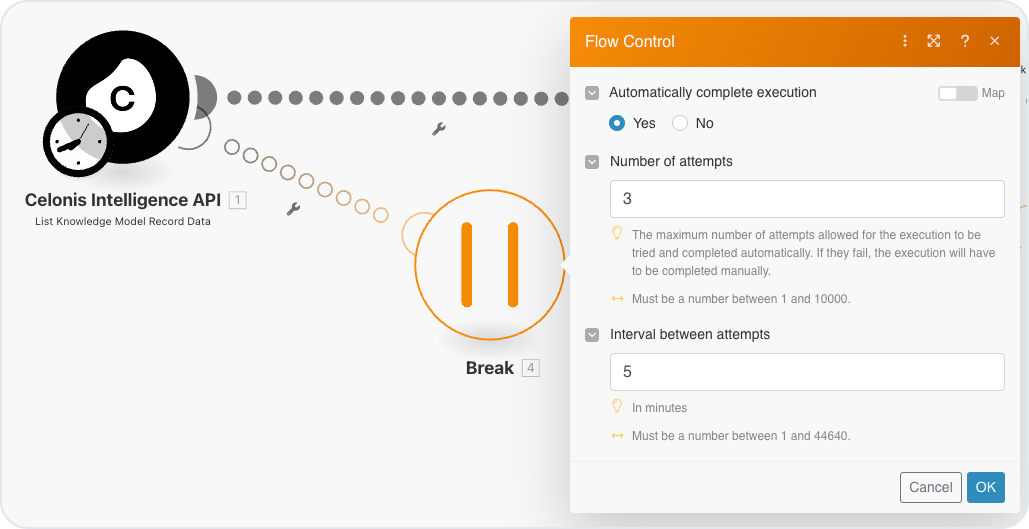The image size is (1029, 529).
Task: Toggle the Map switch
Action: [x=957, y=93]
